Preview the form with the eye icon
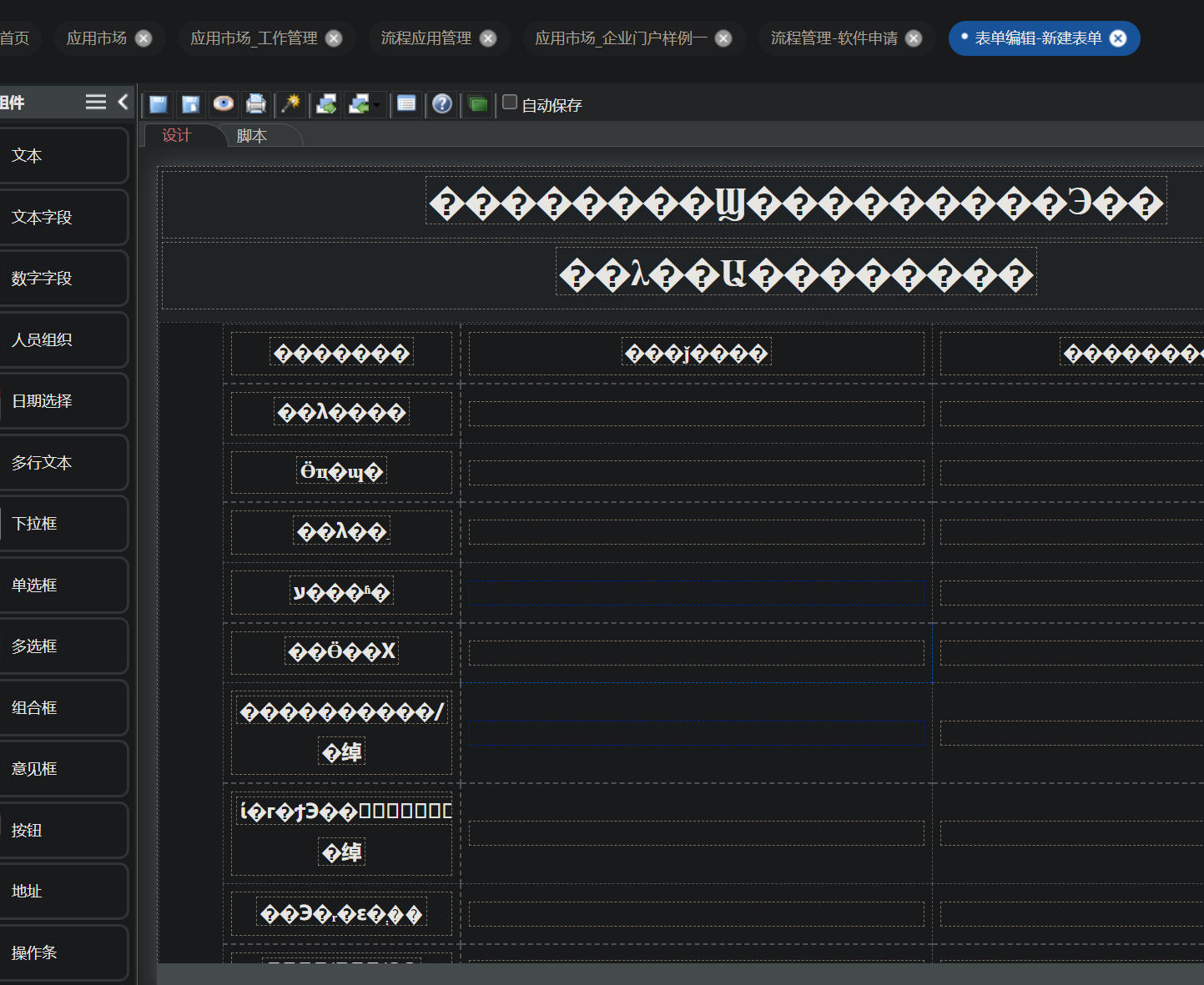 pos(223,103)
